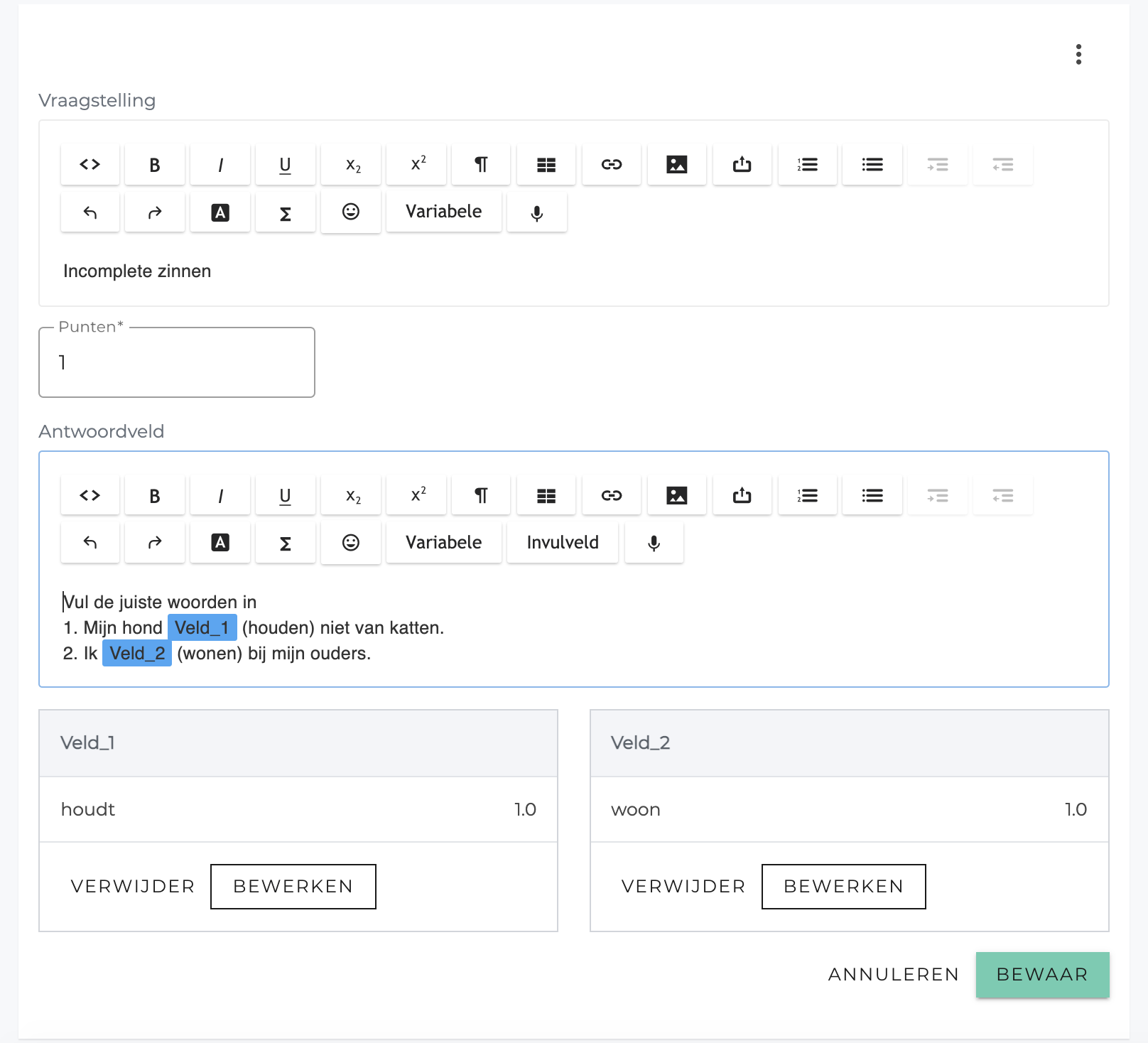Click the BEWAAR button
Viewport: 1148px width, 1043px height.
[x=1042, y=975]
